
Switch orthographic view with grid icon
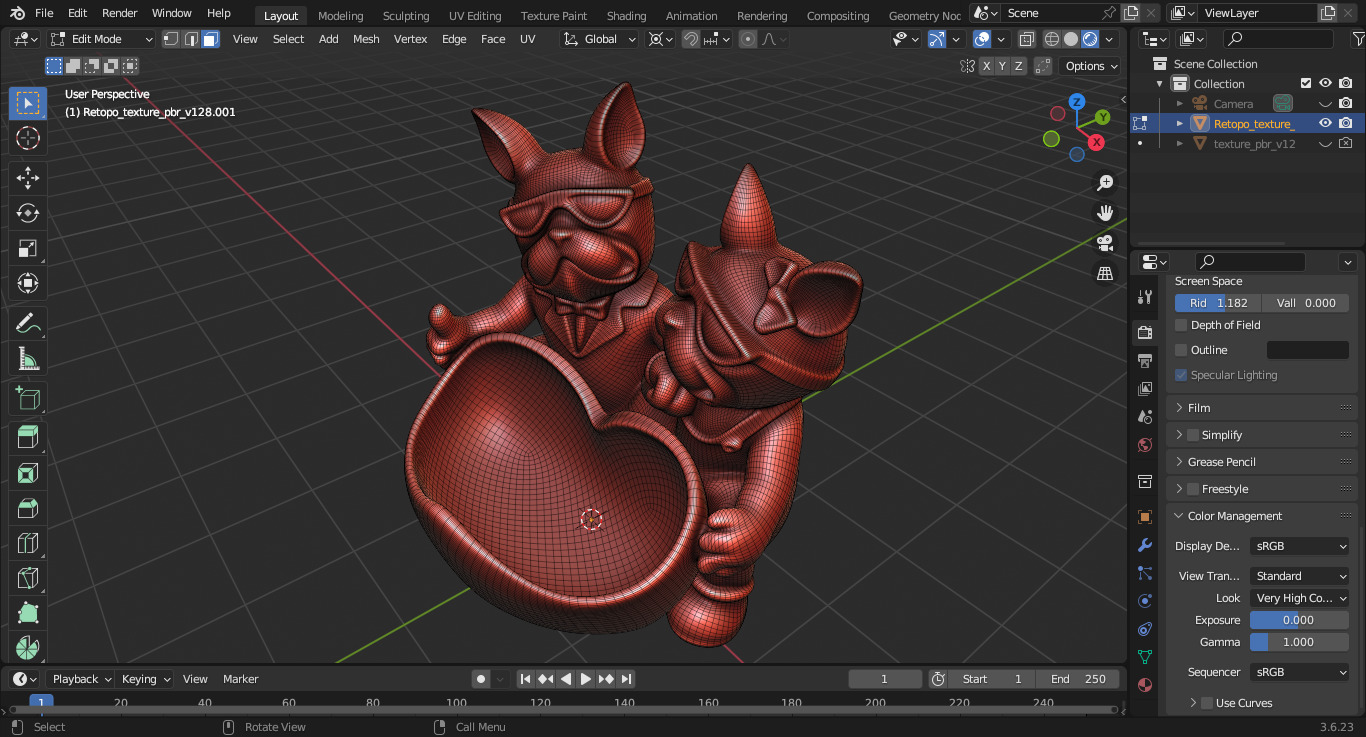coord(1105,273)
